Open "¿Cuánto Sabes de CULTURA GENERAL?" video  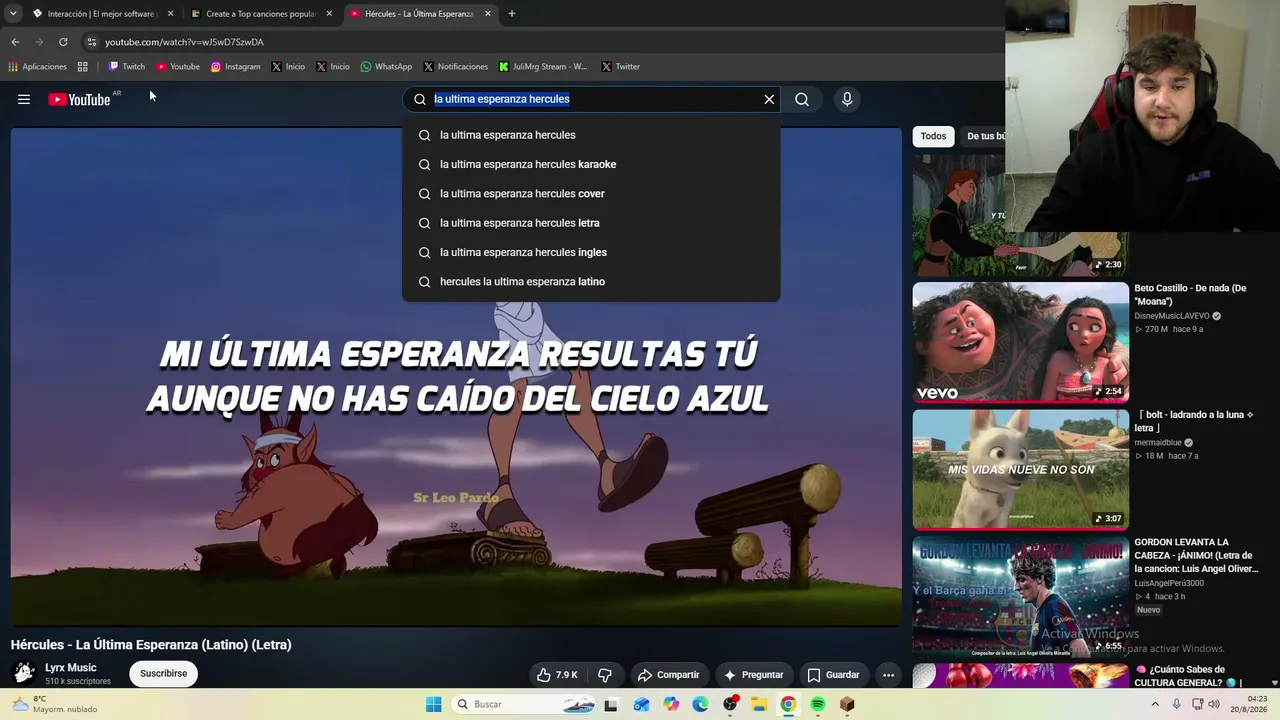pos(1190,676)
